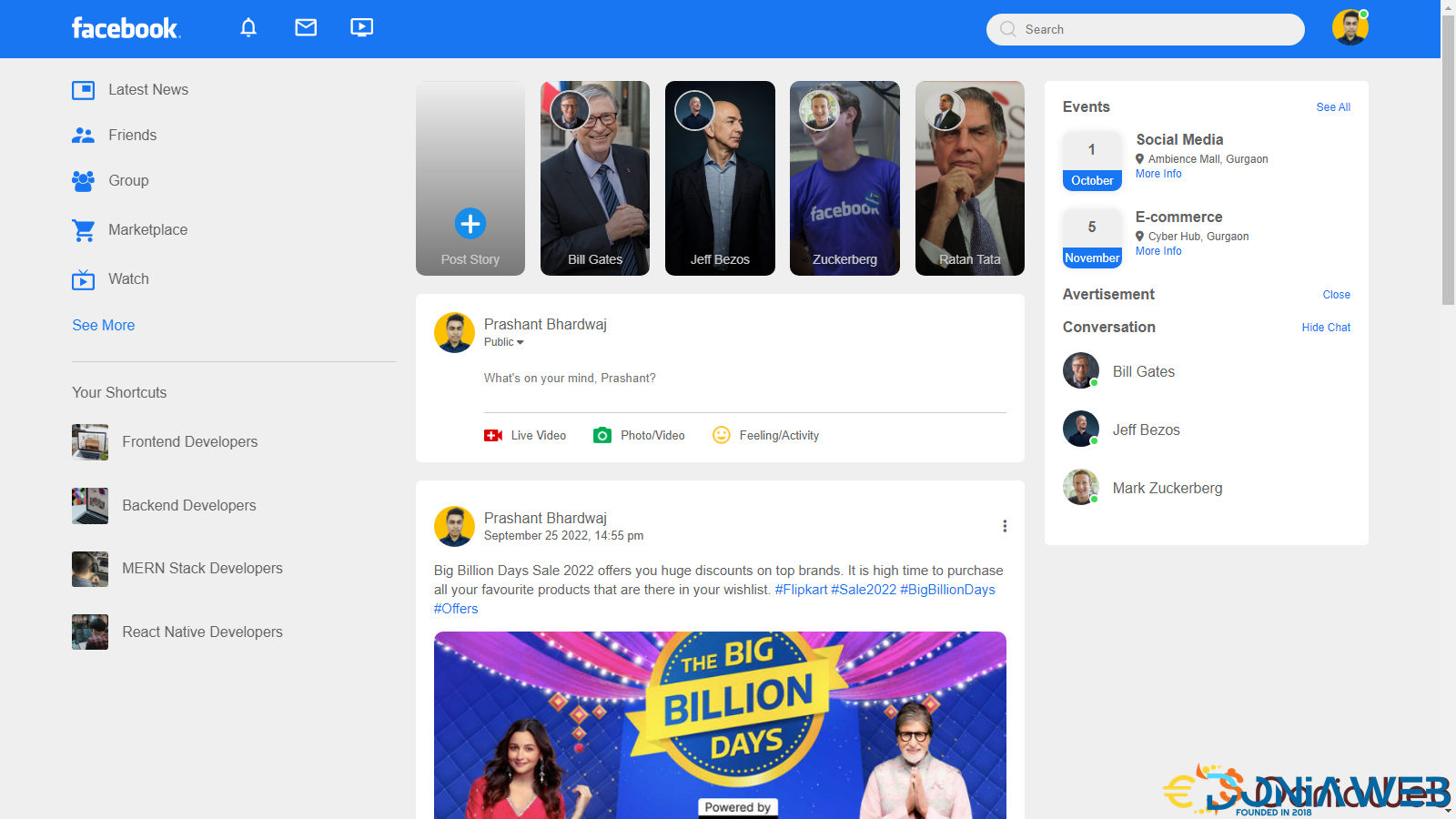Click the Backend Developers thumbnail
This screenshot has width=1456, height=819.
coord(90,506)
